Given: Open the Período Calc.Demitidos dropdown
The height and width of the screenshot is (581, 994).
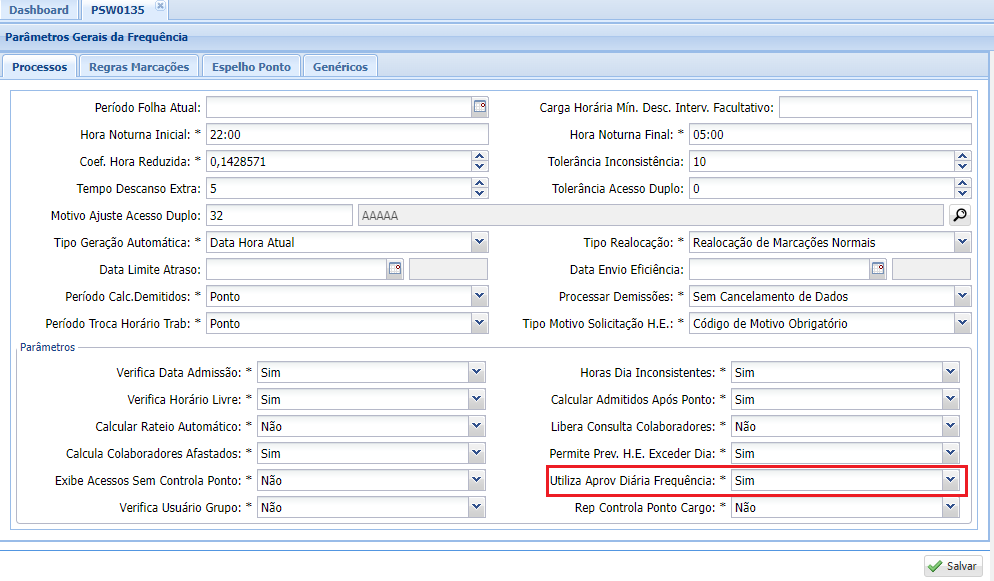Looking at the screenshot, I should [480, 296].
